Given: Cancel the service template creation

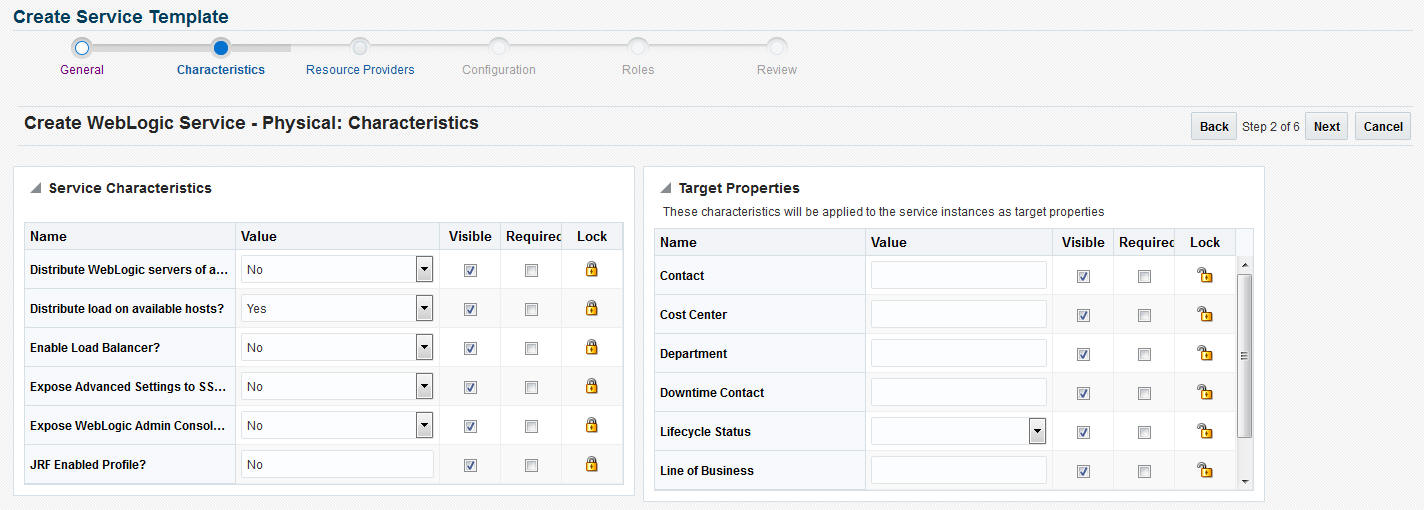Looking at the screenshot, I should (1382, 126).
